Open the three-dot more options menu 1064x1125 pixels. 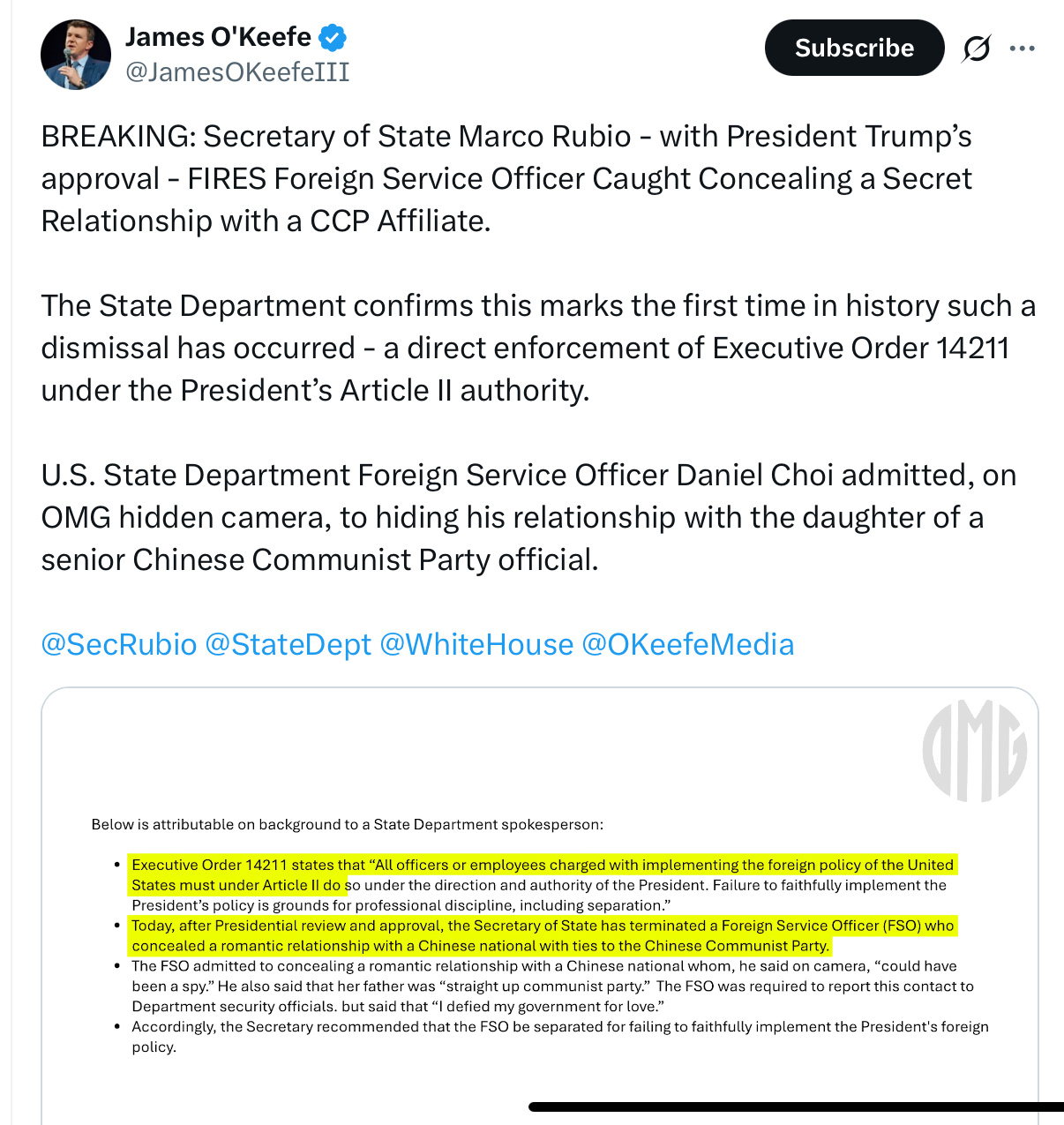point(1022,49)
